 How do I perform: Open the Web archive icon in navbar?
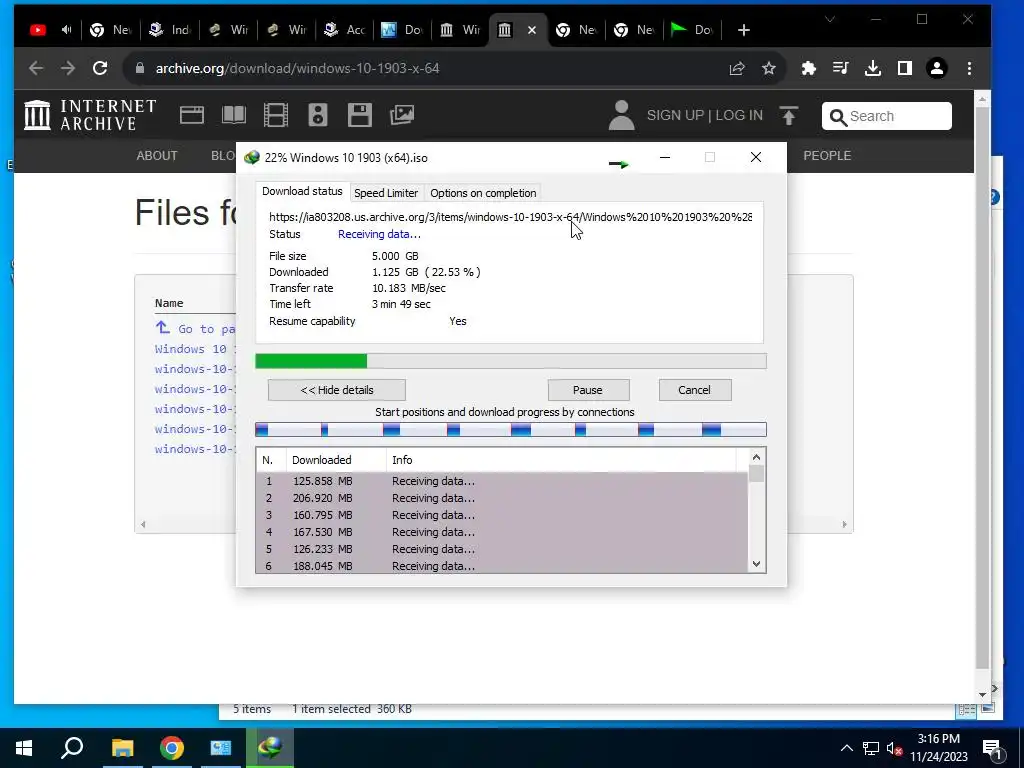(x=192, y=115)
